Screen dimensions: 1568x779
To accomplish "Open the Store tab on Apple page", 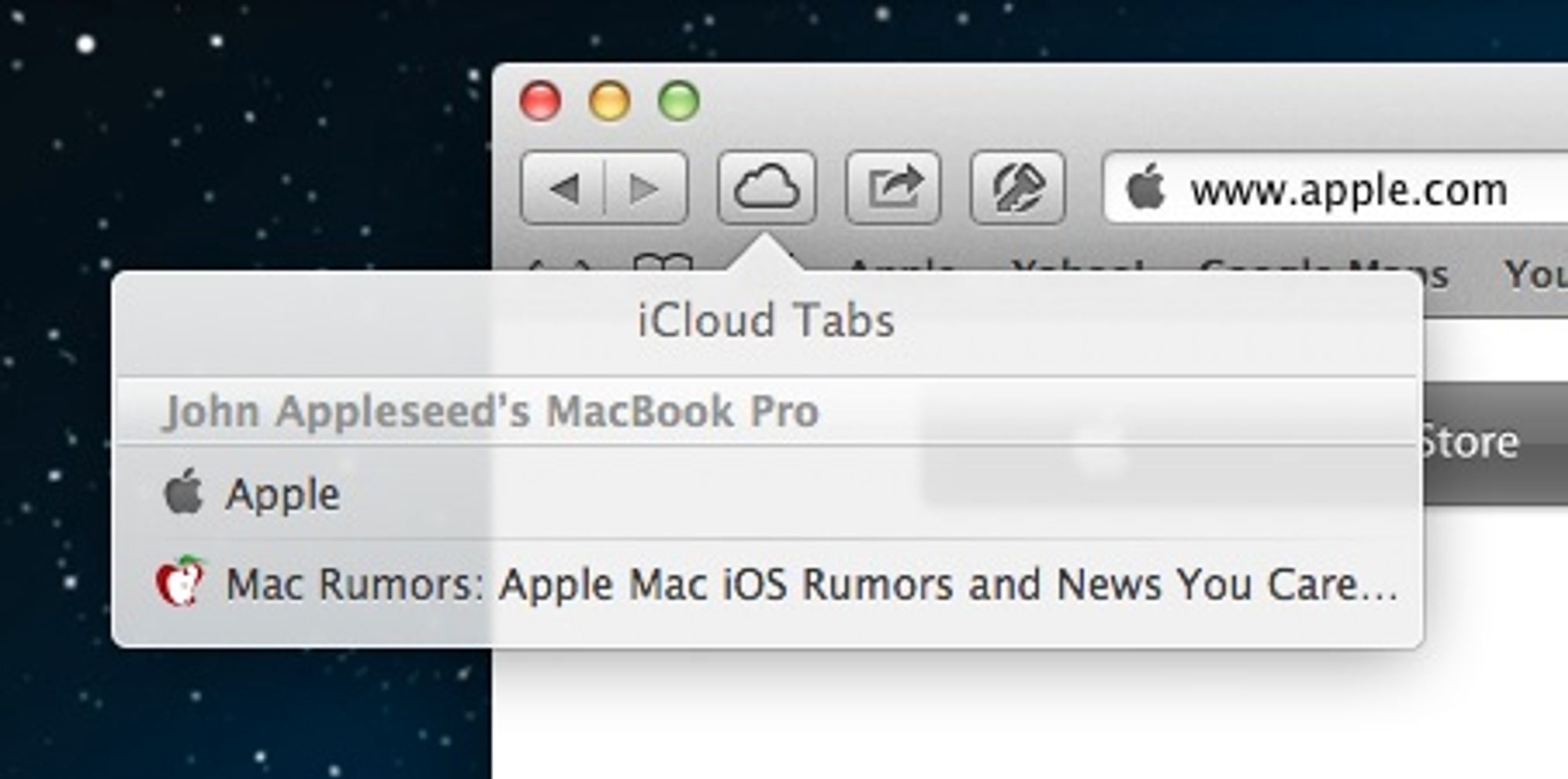I will tap(1471, 442).
